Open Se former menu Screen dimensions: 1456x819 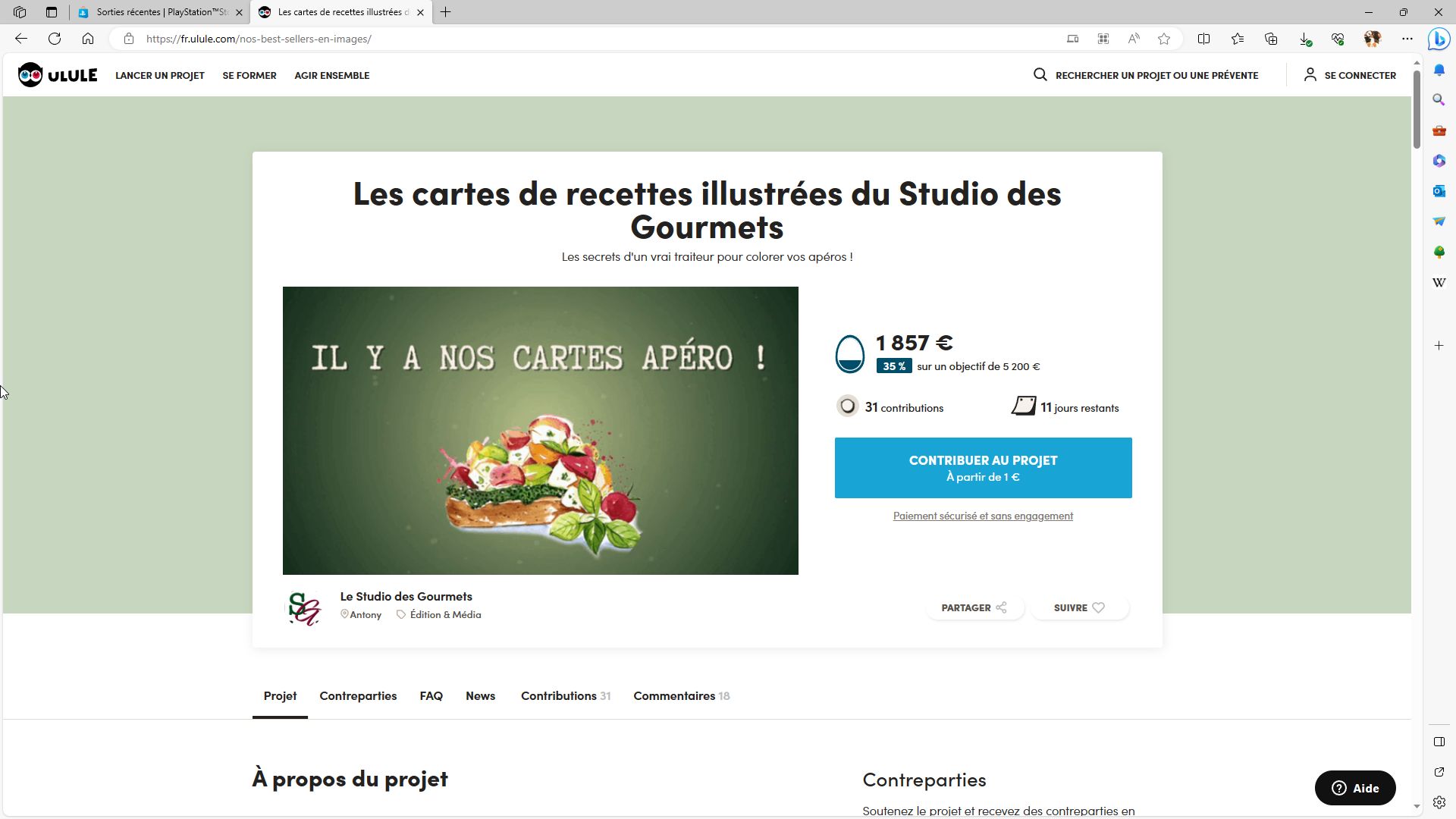(249, 75)
